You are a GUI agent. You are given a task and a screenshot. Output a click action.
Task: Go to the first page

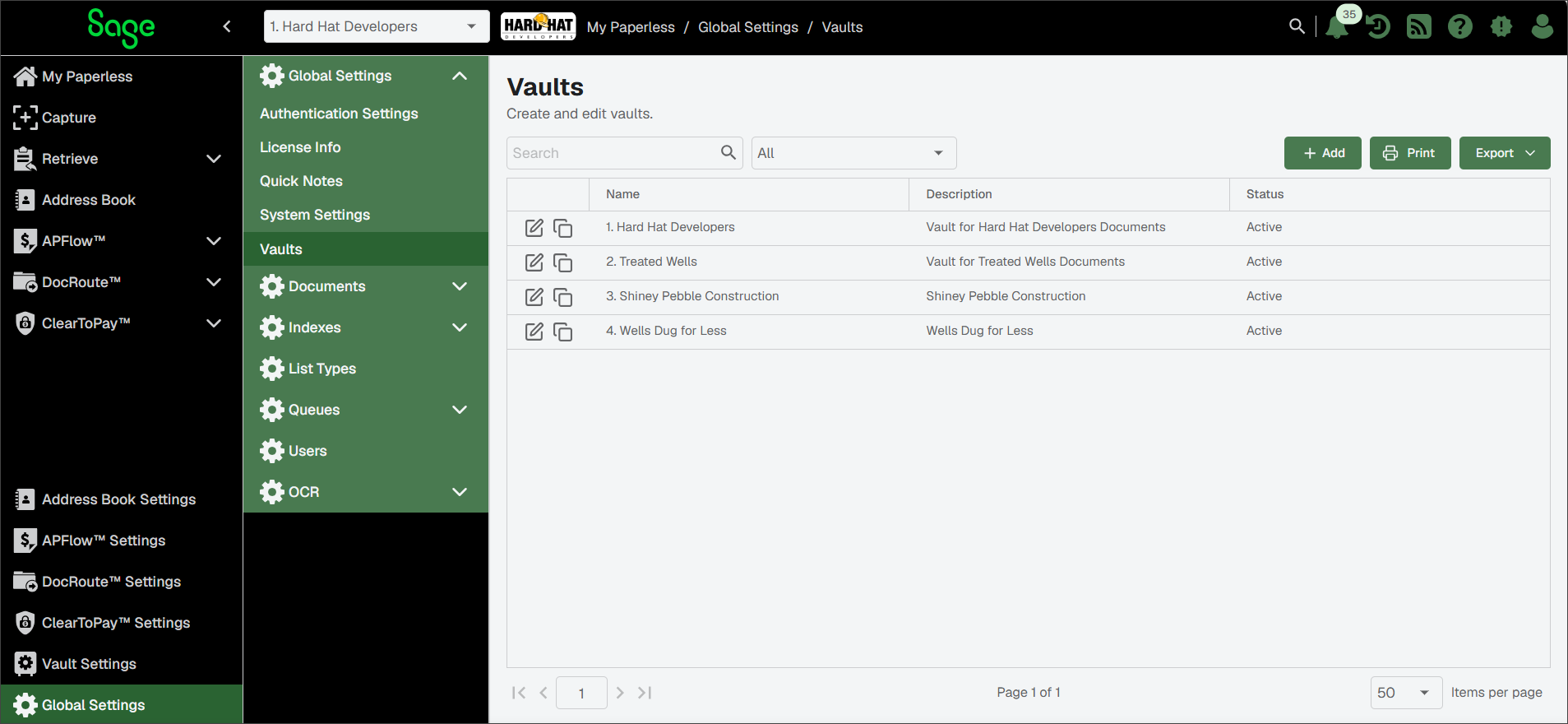(x=518, y=693)
